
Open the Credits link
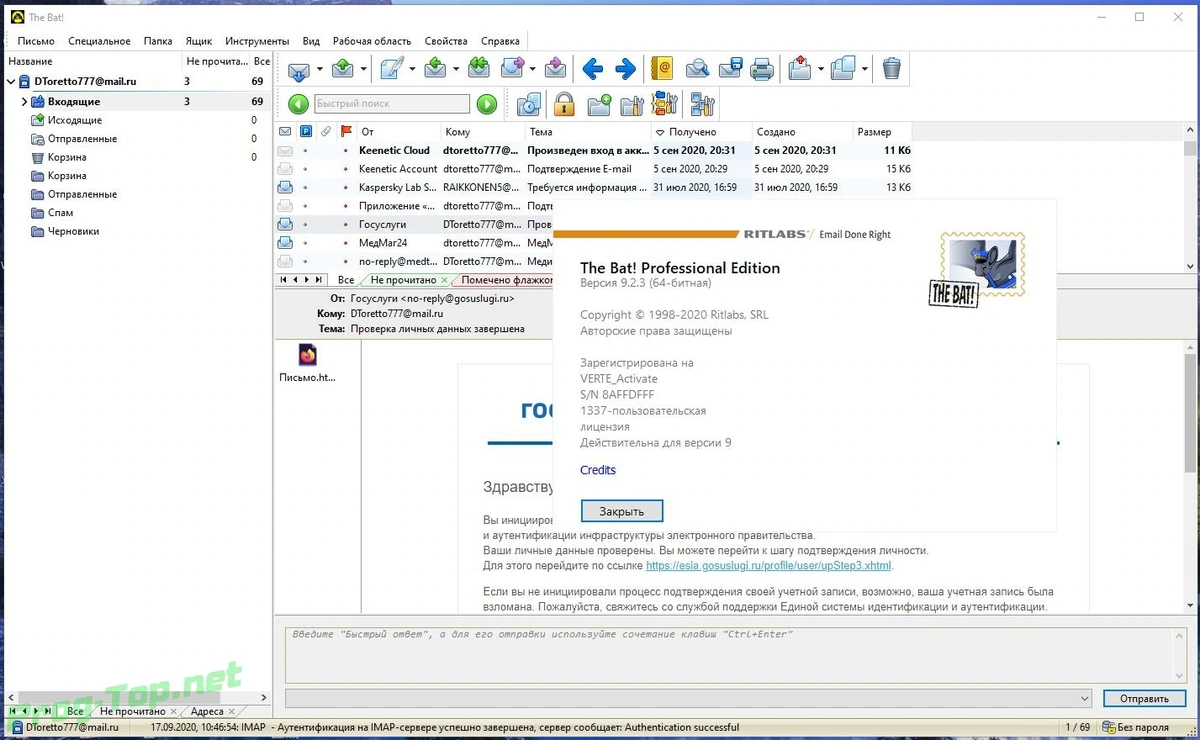point(598,470)
